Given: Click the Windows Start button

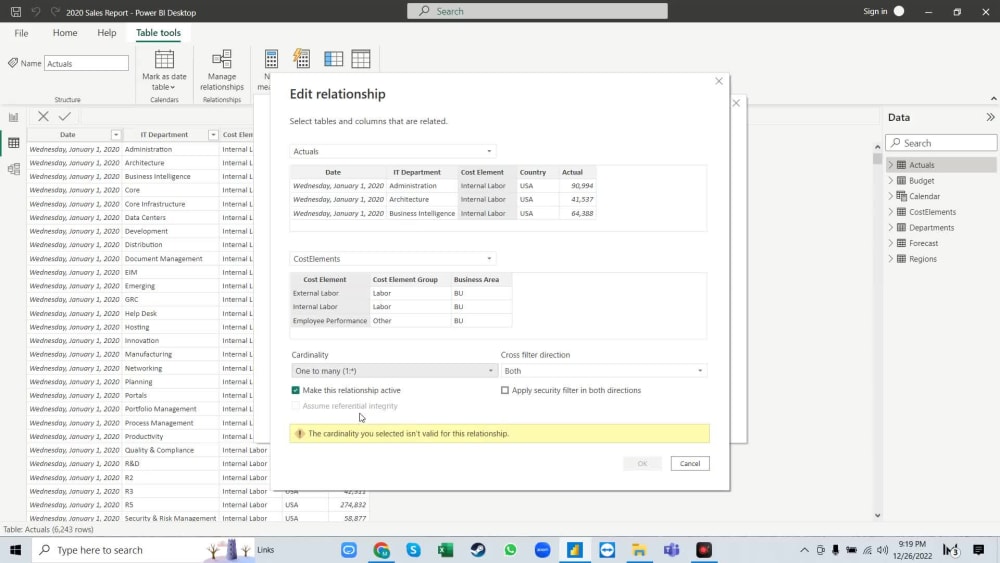Looking at the screenshot, I should click(x=15, y=550).
